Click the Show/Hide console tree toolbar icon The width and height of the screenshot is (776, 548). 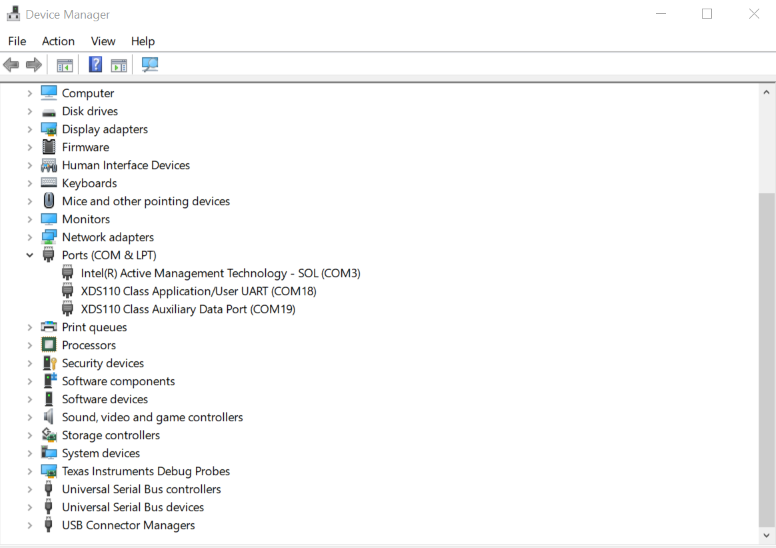[64, 65]
